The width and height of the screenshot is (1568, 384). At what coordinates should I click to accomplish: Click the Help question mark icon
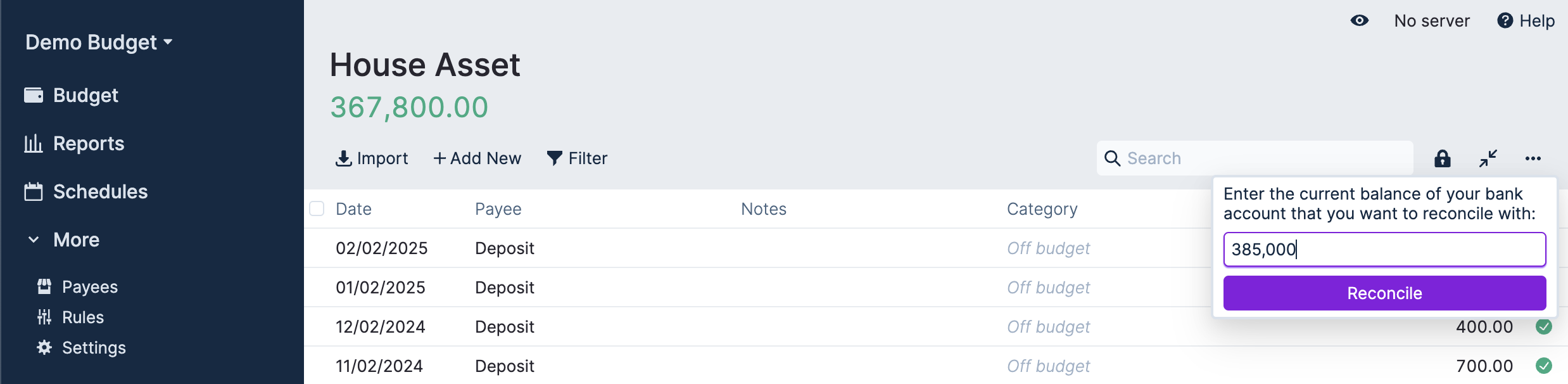tap(1505, 21)
